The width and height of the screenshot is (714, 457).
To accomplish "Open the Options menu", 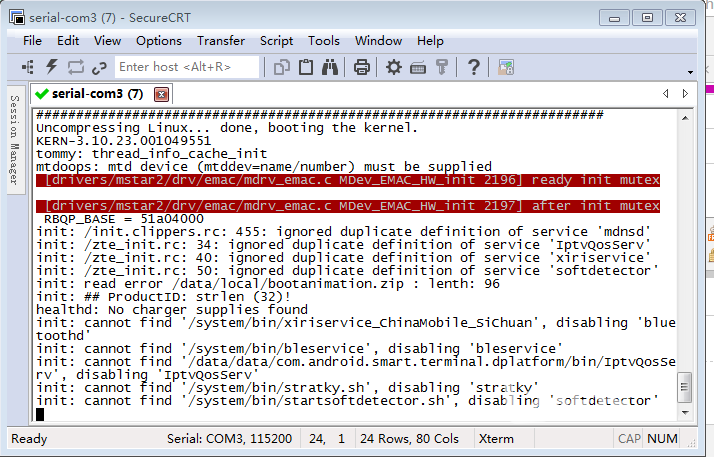I will coord(158,41).
